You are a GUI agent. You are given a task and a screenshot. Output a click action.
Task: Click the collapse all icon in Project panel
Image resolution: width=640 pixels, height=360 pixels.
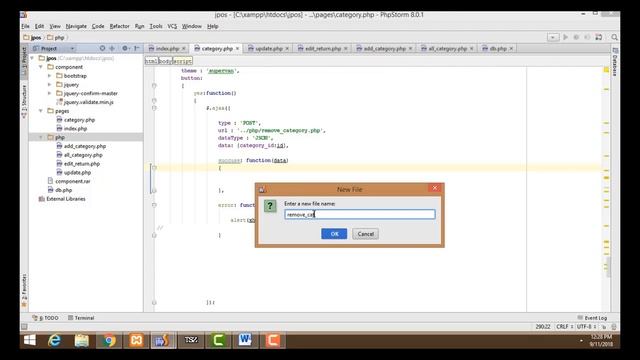point(112,48)
